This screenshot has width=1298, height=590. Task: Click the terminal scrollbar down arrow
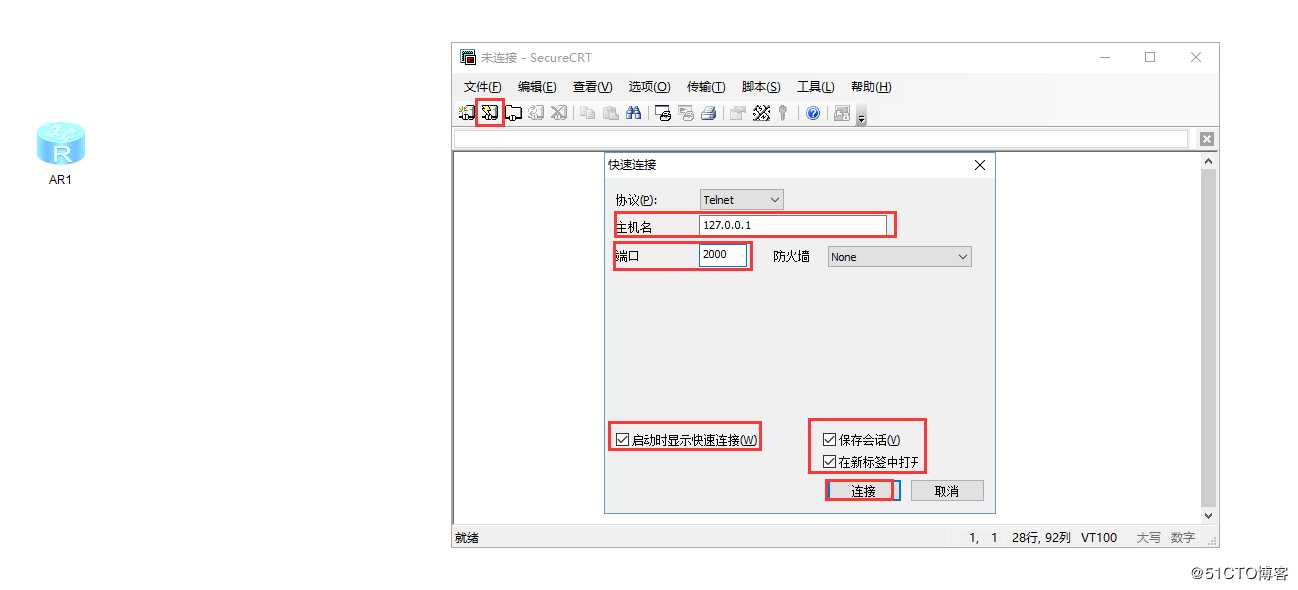point(1208,515)
